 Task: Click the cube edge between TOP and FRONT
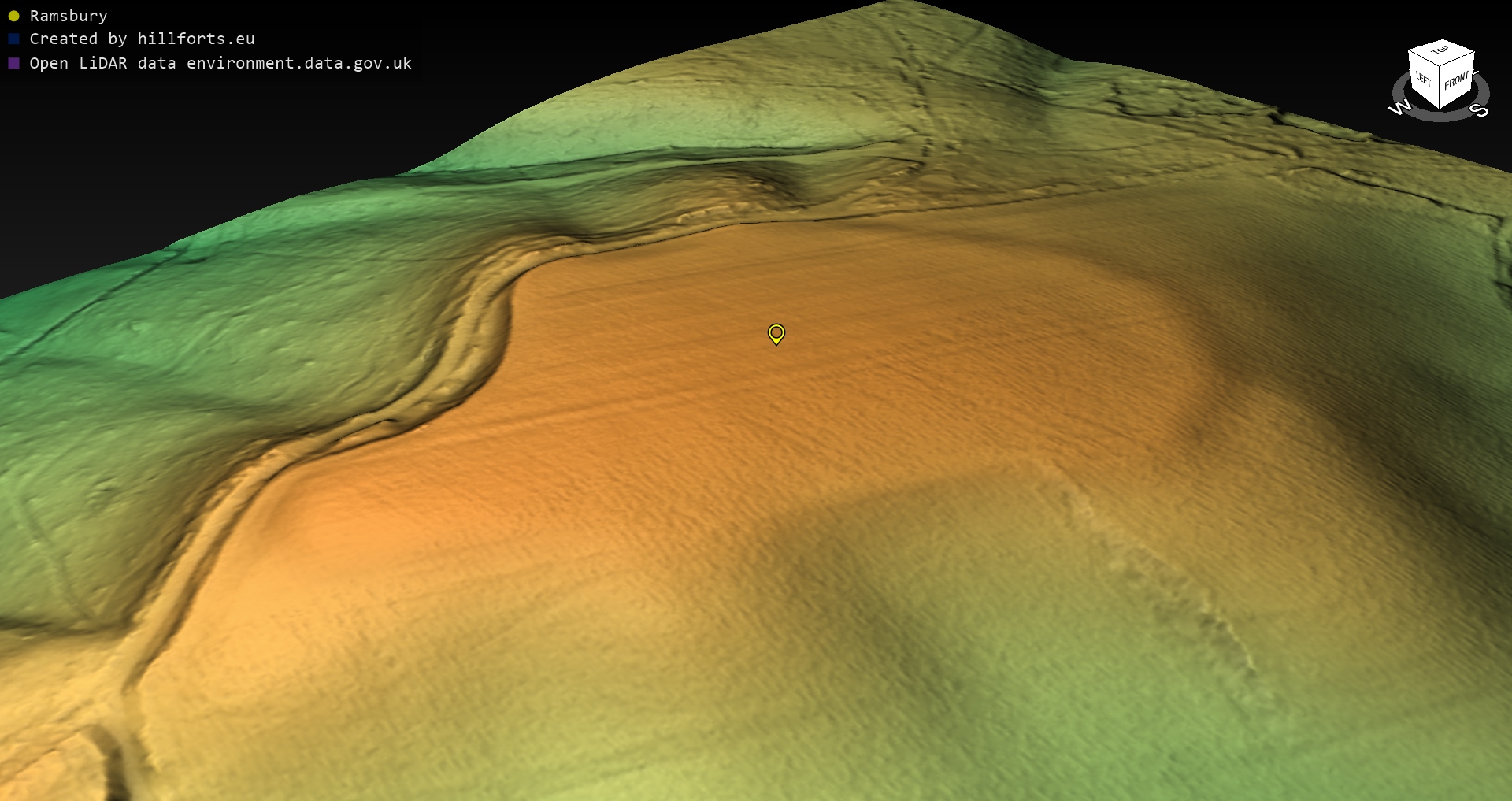point(1458,60)
